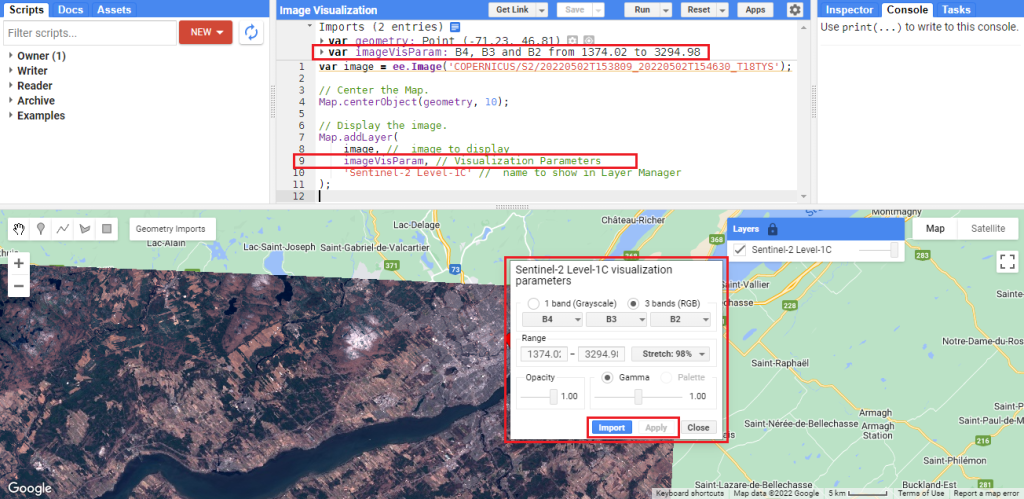The height and width of the screenshot is (499, 1024).
Task: Switch to the Inspector tab
Action: point(849,10)
